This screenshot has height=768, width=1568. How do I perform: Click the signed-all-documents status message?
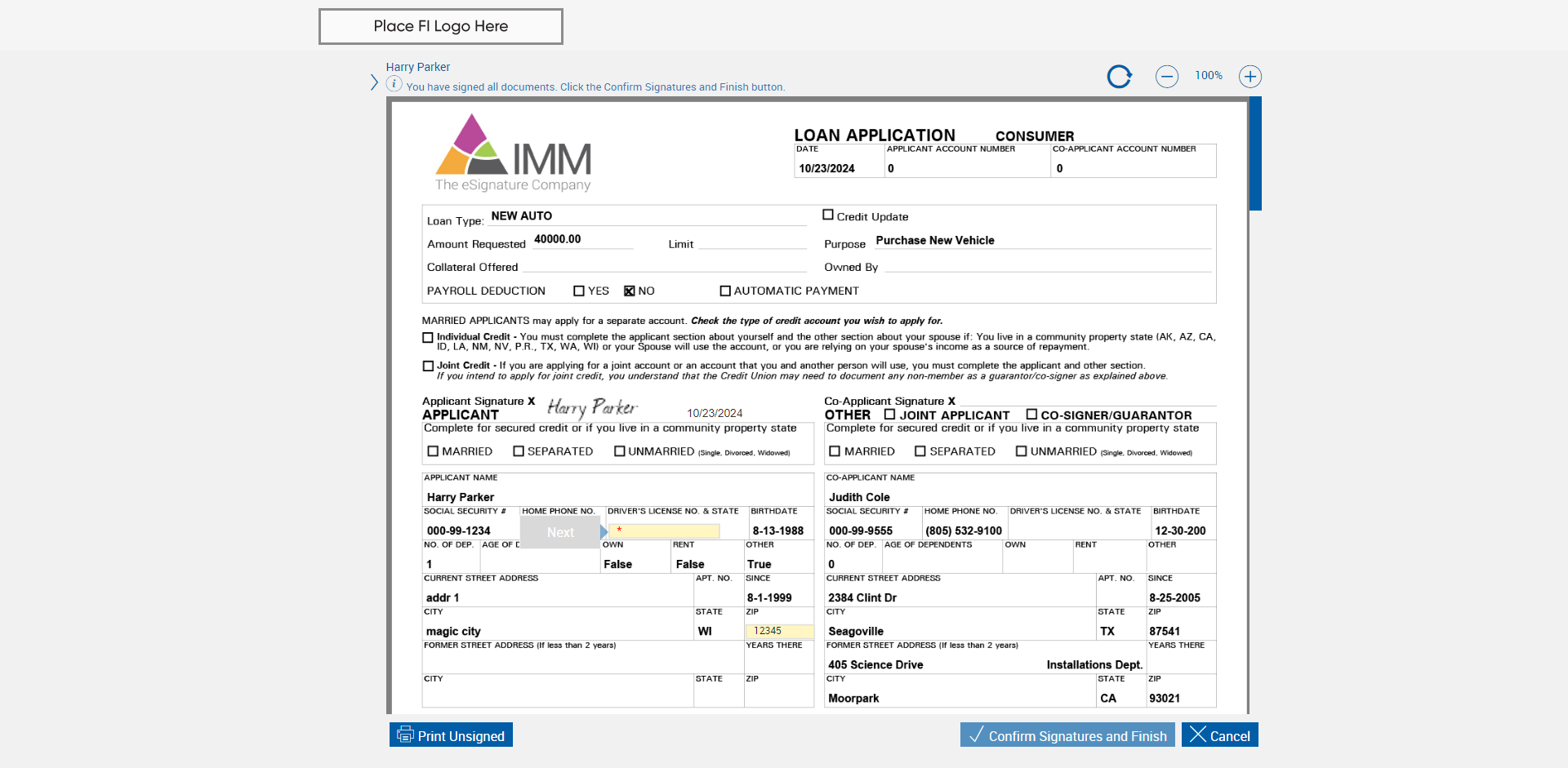[595, 87]
